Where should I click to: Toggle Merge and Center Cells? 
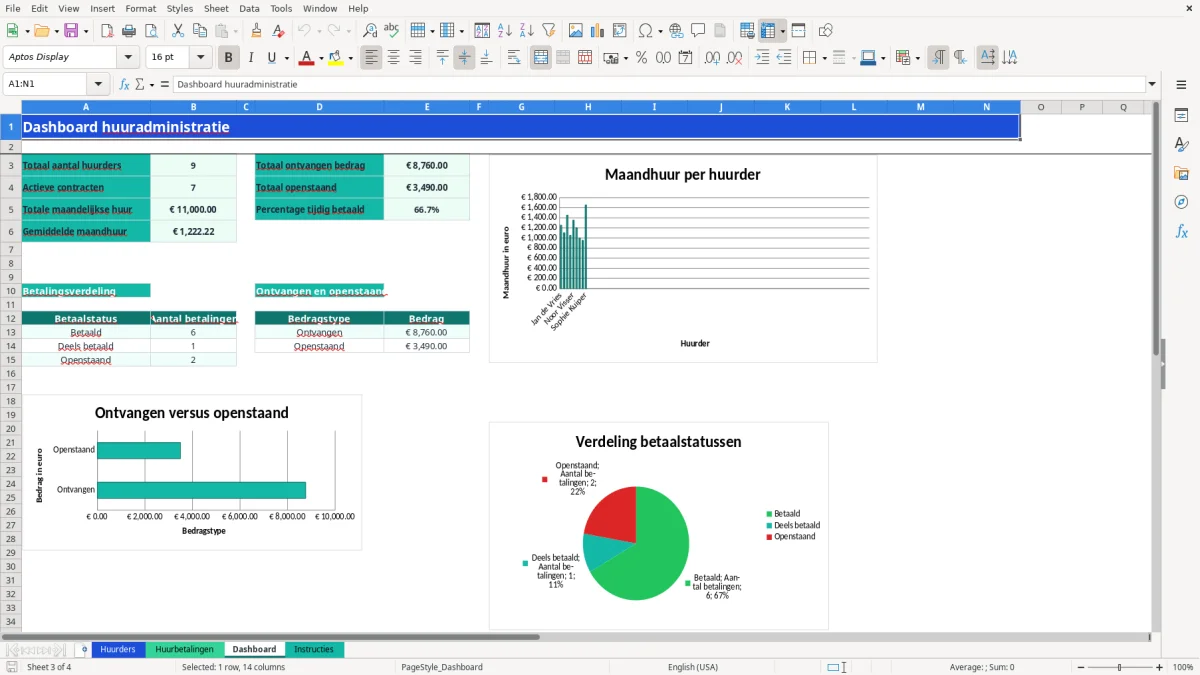pos(541,58)
